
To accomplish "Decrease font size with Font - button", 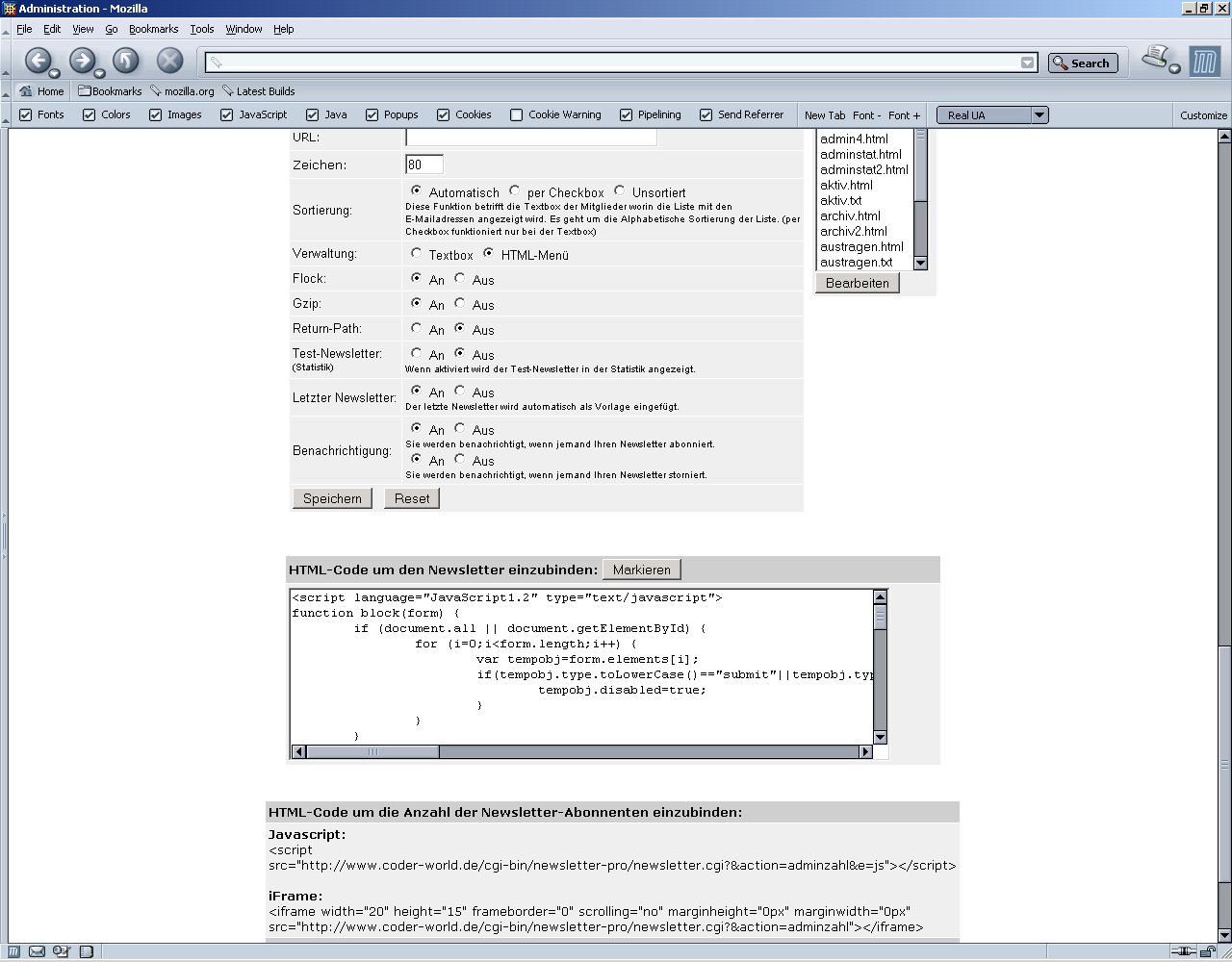I will click(866, 115).
